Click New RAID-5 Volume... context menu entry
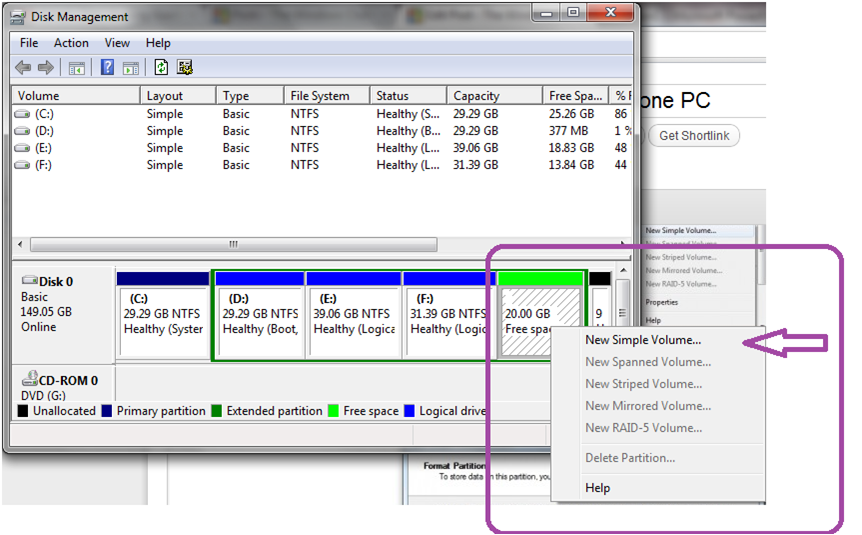The height and width of the screenshot is (535, 862). (x=644, y=428)
